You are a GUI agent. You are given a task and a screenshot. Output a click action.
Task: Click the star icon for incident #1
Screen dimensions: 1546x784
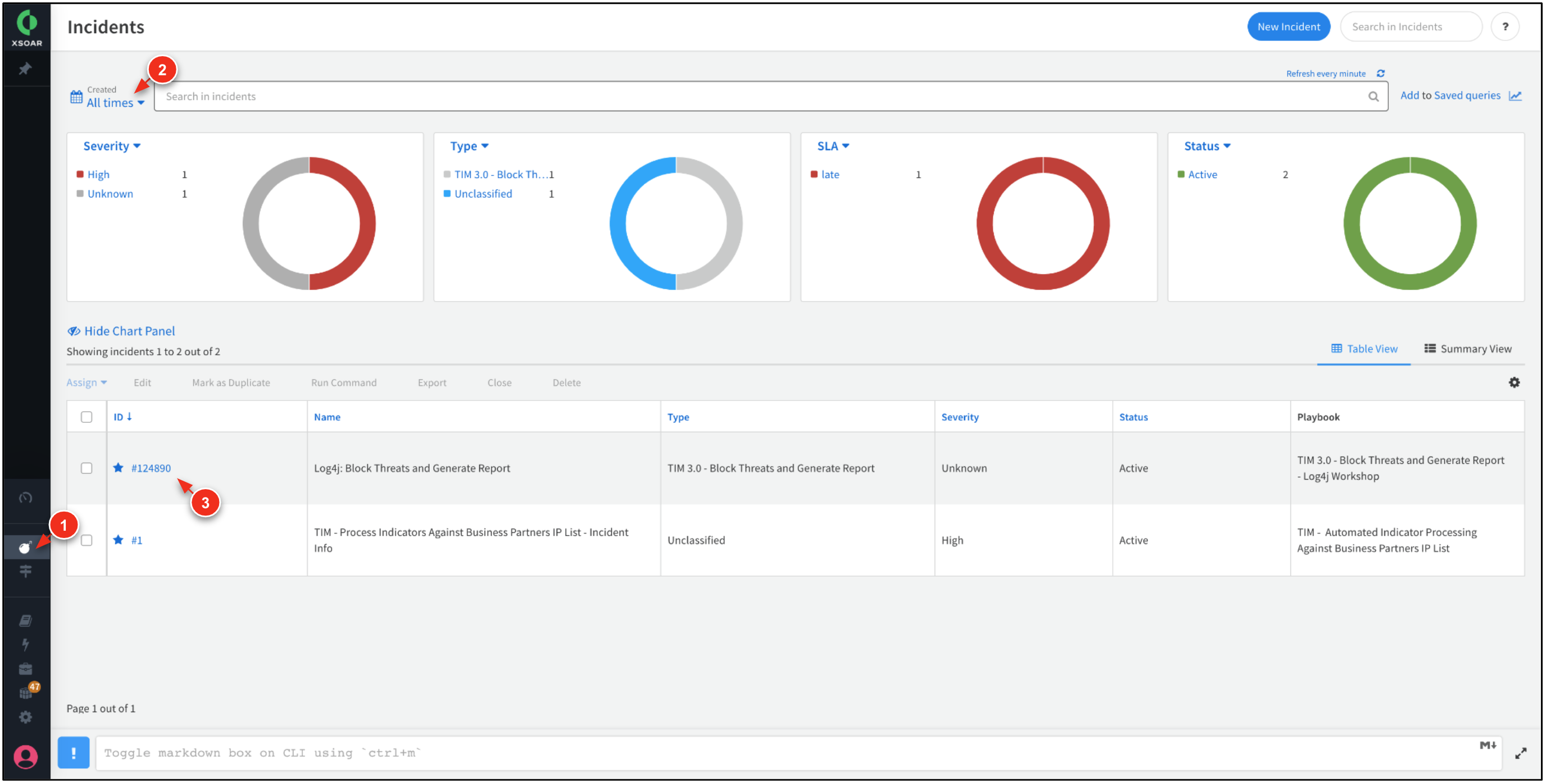[x=118, y=540]
